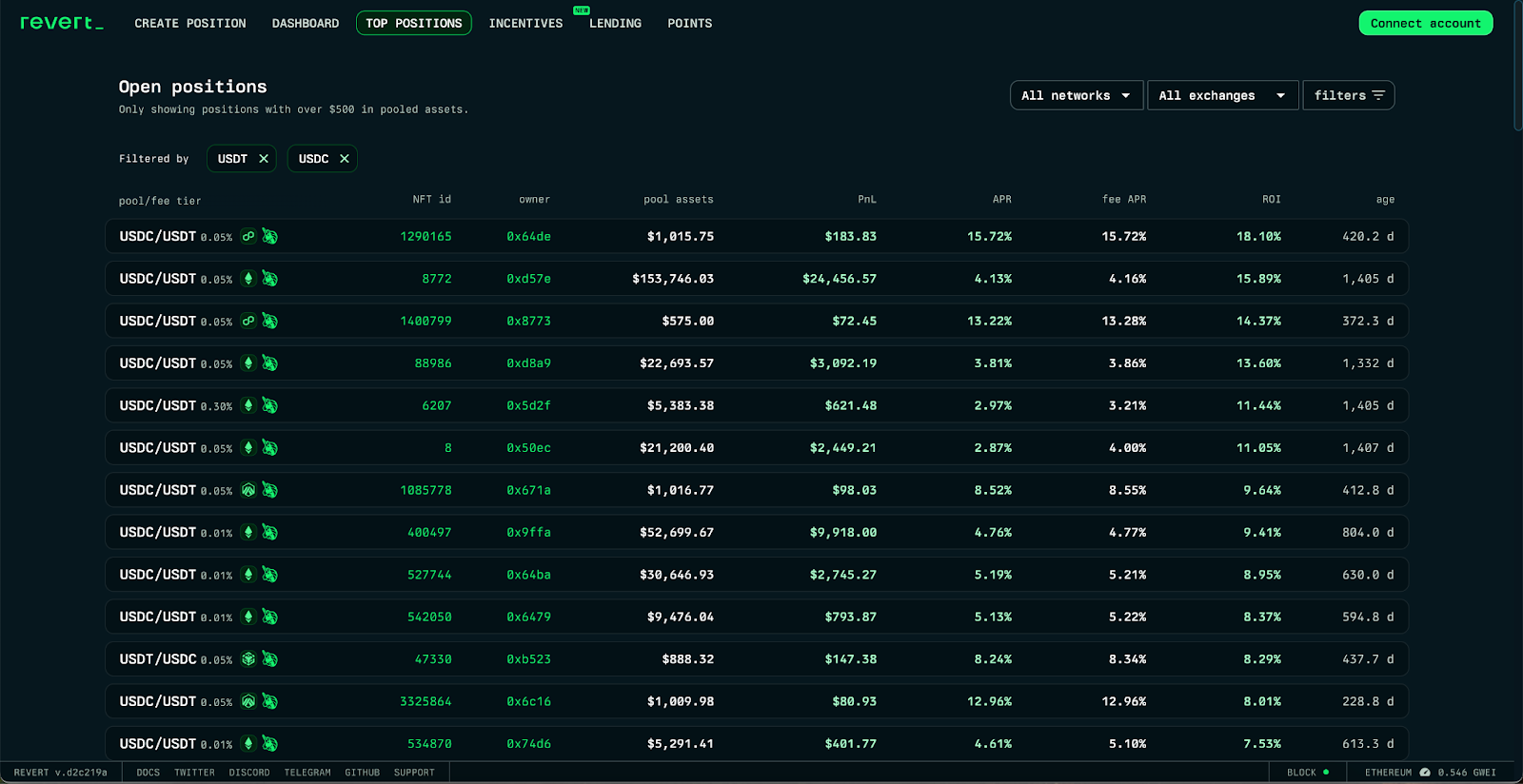
Task: Sort by the ROI column header
Action: (x=1272, y=200)
